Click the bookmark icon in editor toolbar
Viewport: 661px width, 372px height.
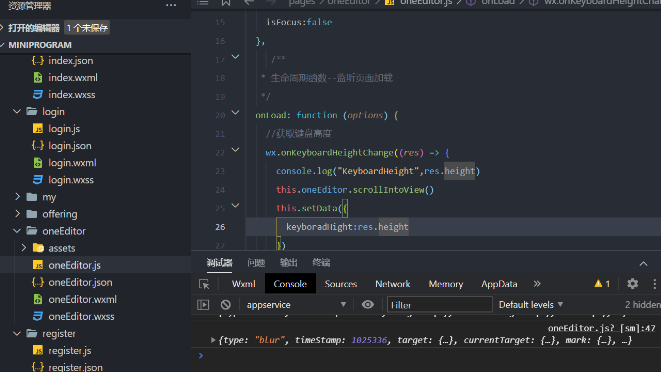pos(226,3)
